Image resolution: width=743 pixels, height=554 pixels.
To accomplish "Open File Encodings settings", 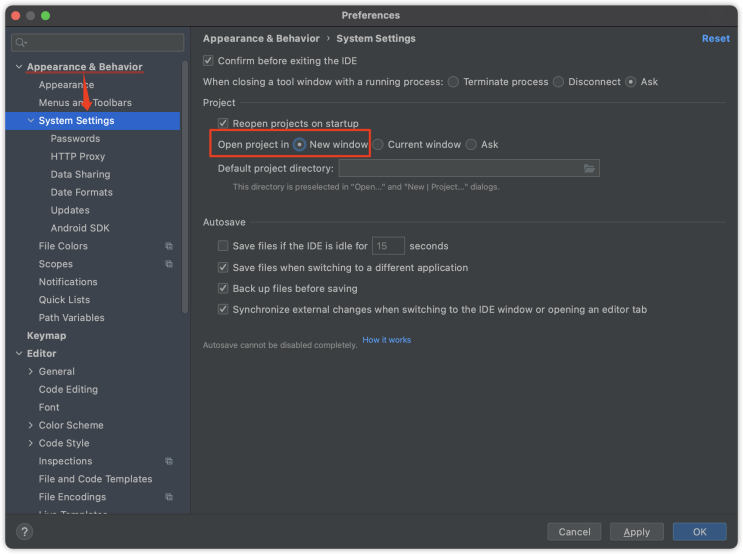I will (72, 497).
